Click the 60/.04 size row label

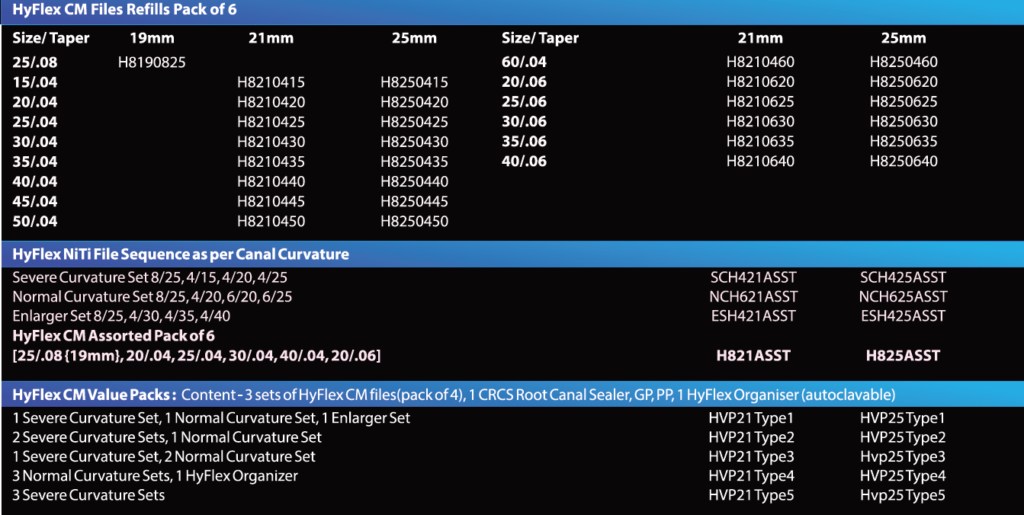click(x=524, y=62)
